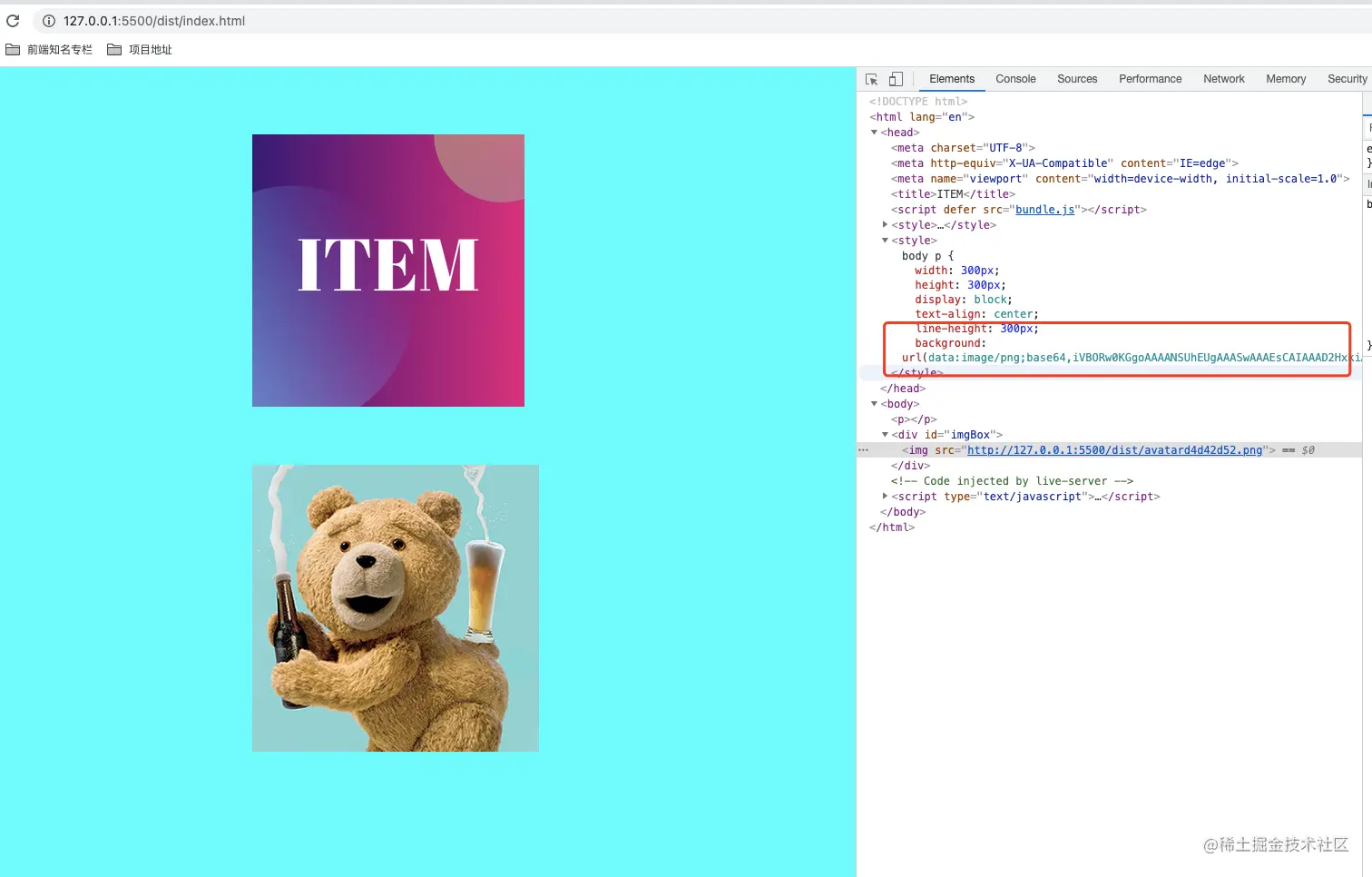The height and width of the screenshot is (877, 1372).
Task: Select the html lang="en" node
Action: pos(922,117)
